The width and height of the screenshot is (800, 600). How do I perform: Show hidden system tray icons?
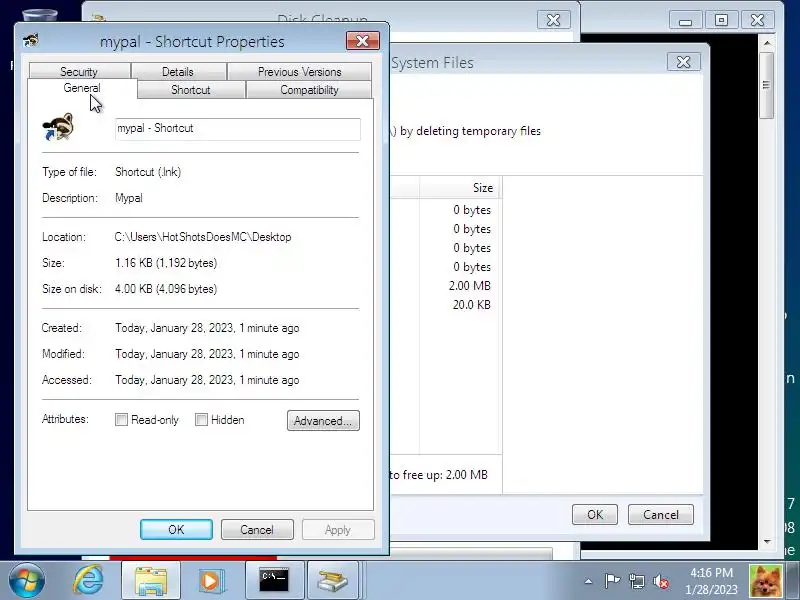588,581
